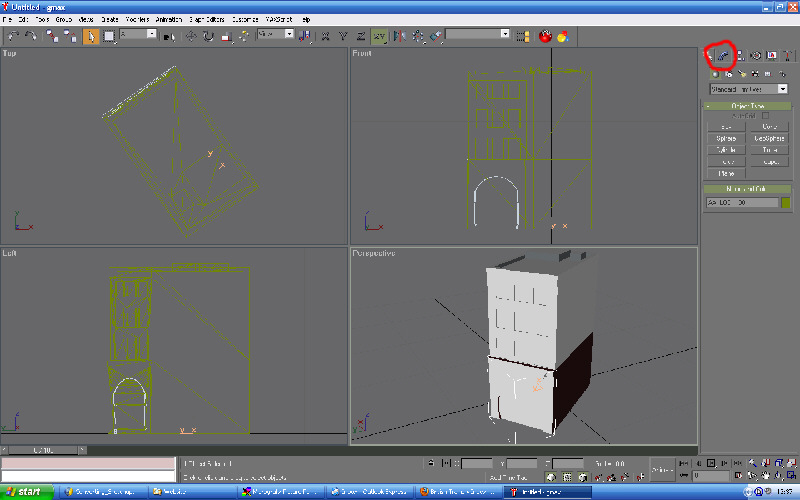Click the Cylinder object button
The height and width of the screenshot is (500, 800).
pos(726,150)
